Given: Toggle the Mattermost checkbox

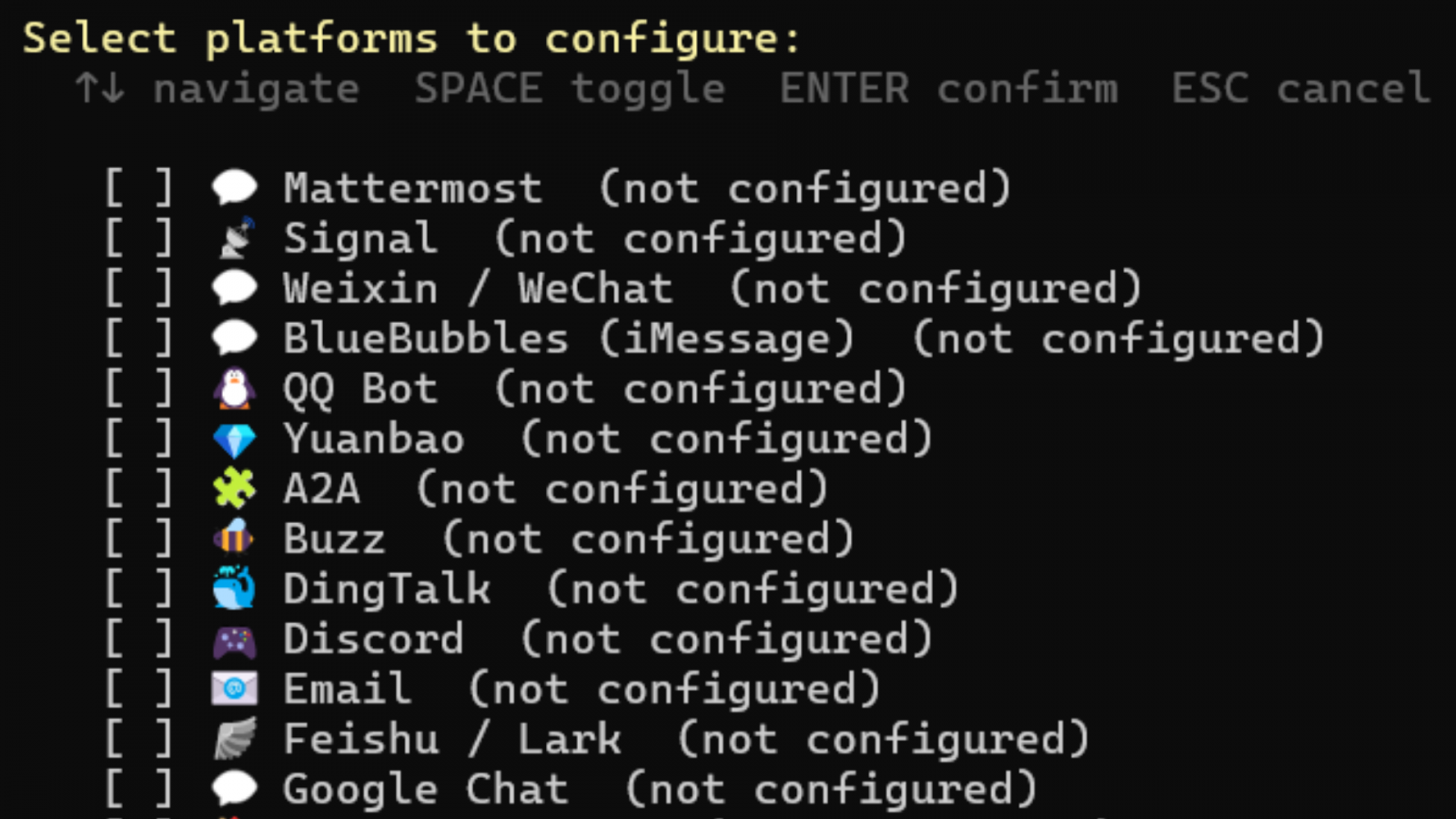Looking at the screenshot, I should coord(138,188).
